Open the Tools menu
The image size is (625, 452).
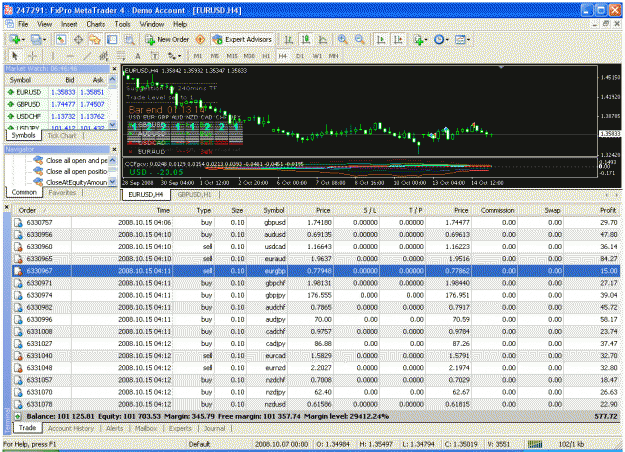tap(122, 24)
